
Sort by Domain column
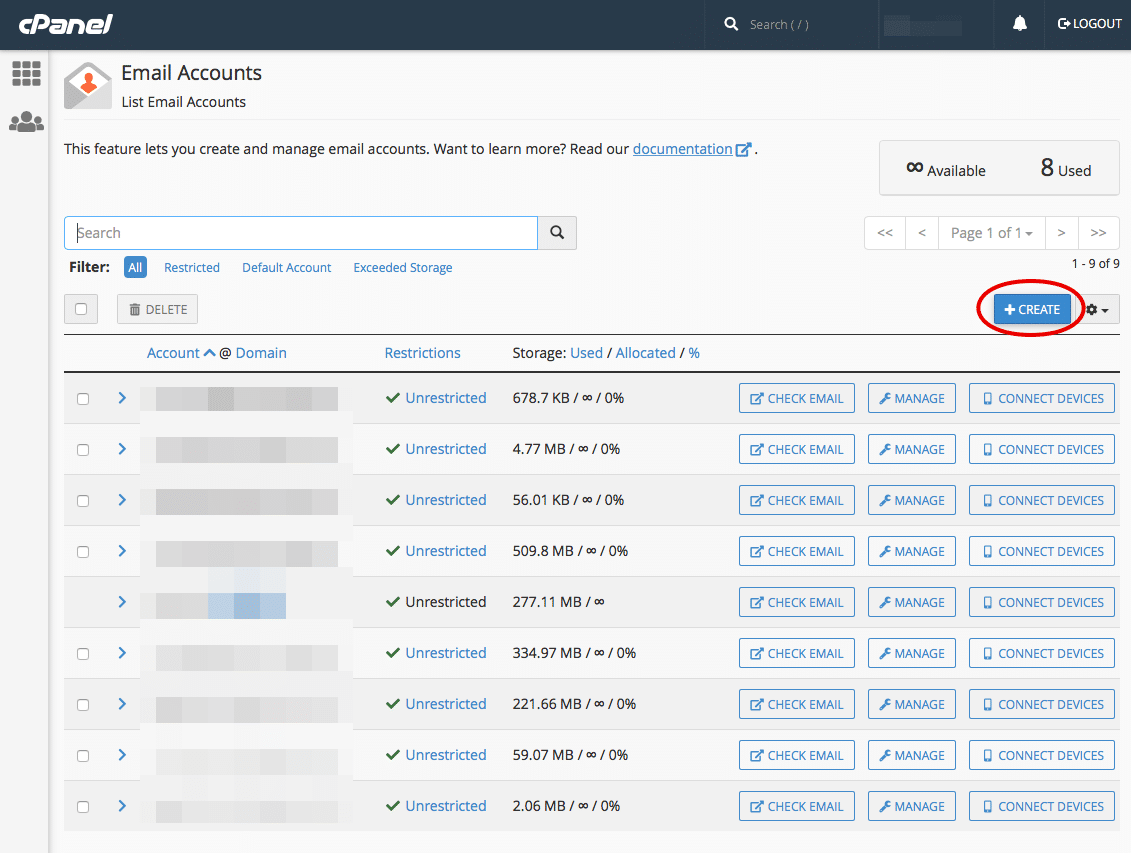point(261,353)
